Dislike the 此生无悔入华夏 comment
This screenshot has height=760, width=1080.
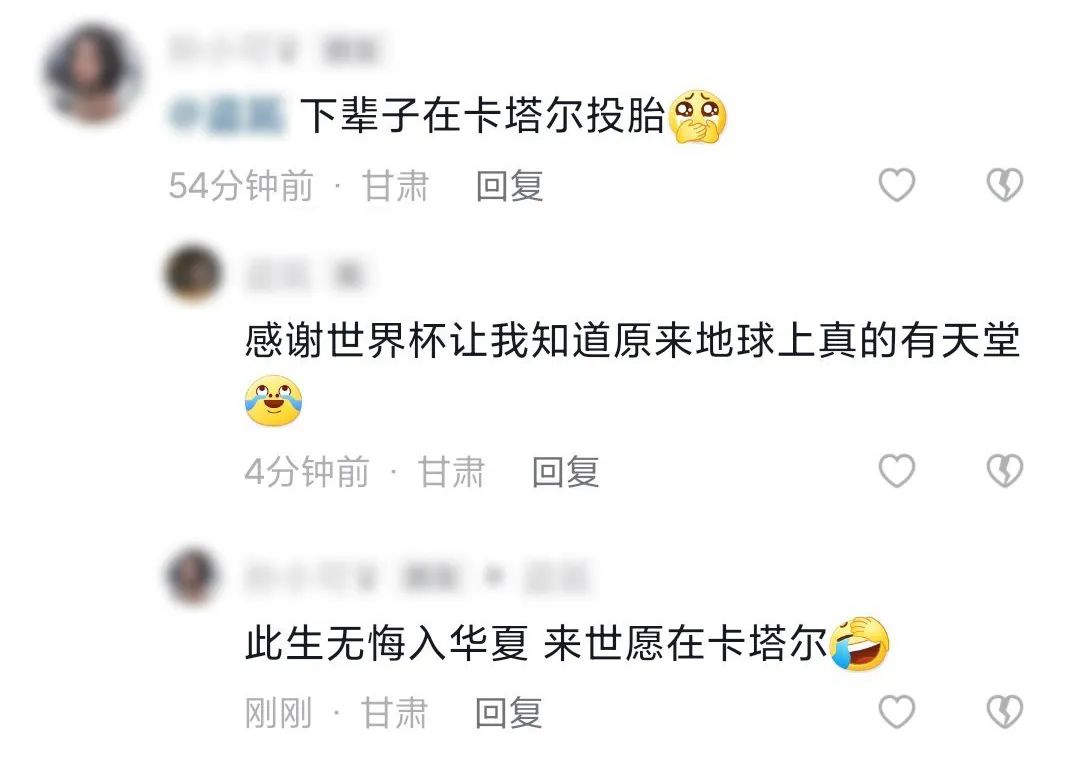(x=1005, y=712)
